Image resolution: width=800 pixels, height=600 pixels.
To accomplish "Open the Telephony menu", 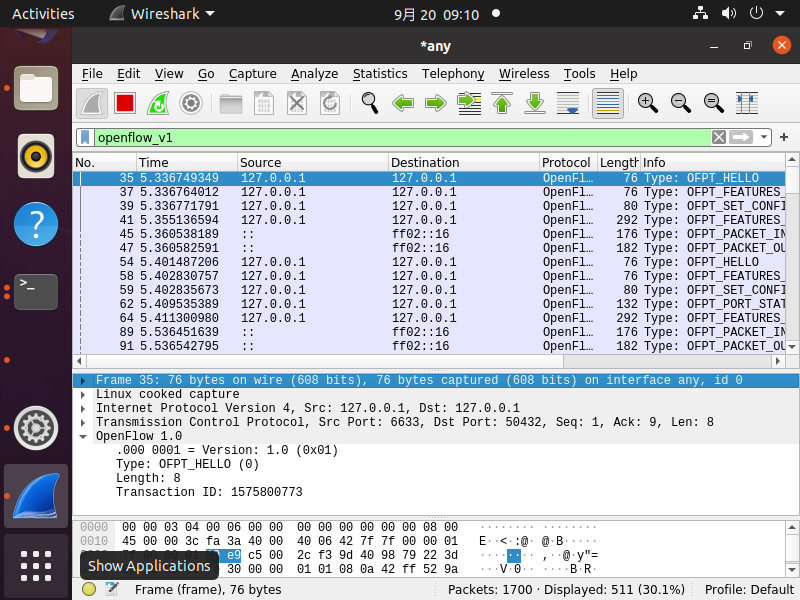I will click(x=453, y=74).
